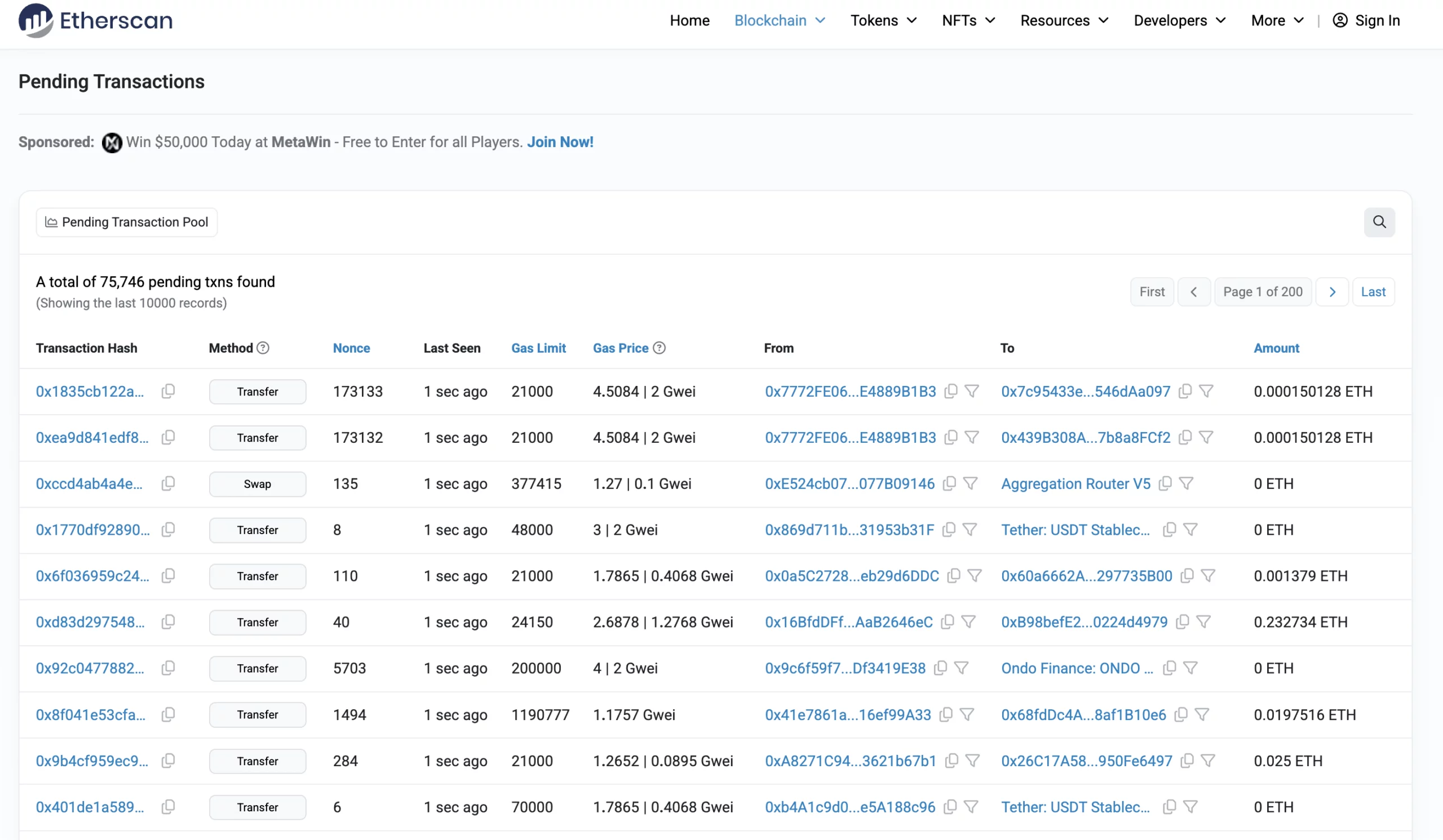Image resolution: width=1443 pixels, height=840 pixels.
Task: Click the Gas Price help icon
Action: pyautogui.click(x=659, y=348)
